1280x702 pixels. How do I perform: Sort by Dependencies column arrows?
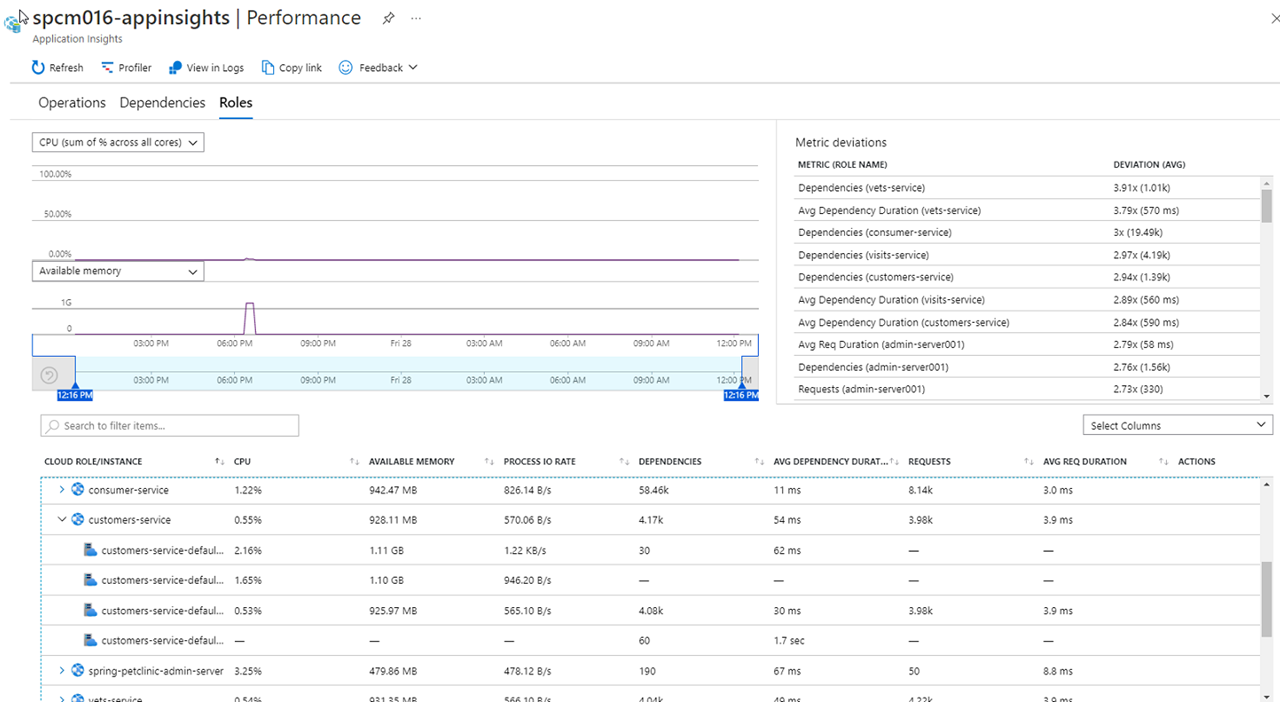(x=759, y=462)
